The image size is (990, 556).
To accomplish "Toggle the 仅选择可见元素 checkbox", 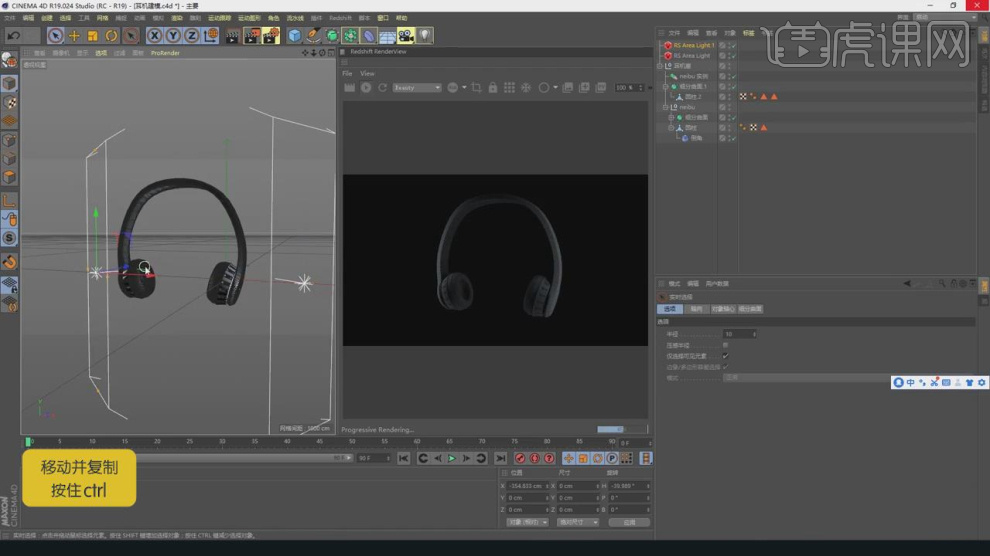I will [725, 355].
